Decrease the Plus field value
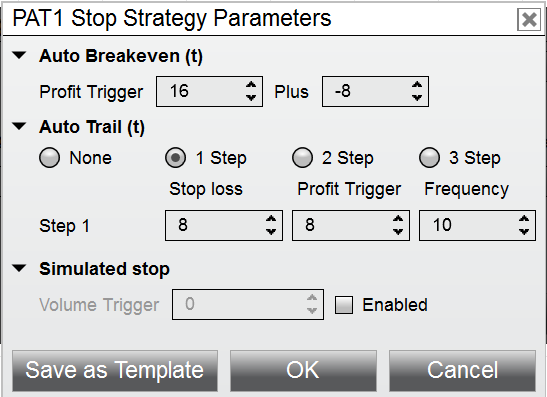This screenshot has width=547, height=397. (x=417, y=97)
